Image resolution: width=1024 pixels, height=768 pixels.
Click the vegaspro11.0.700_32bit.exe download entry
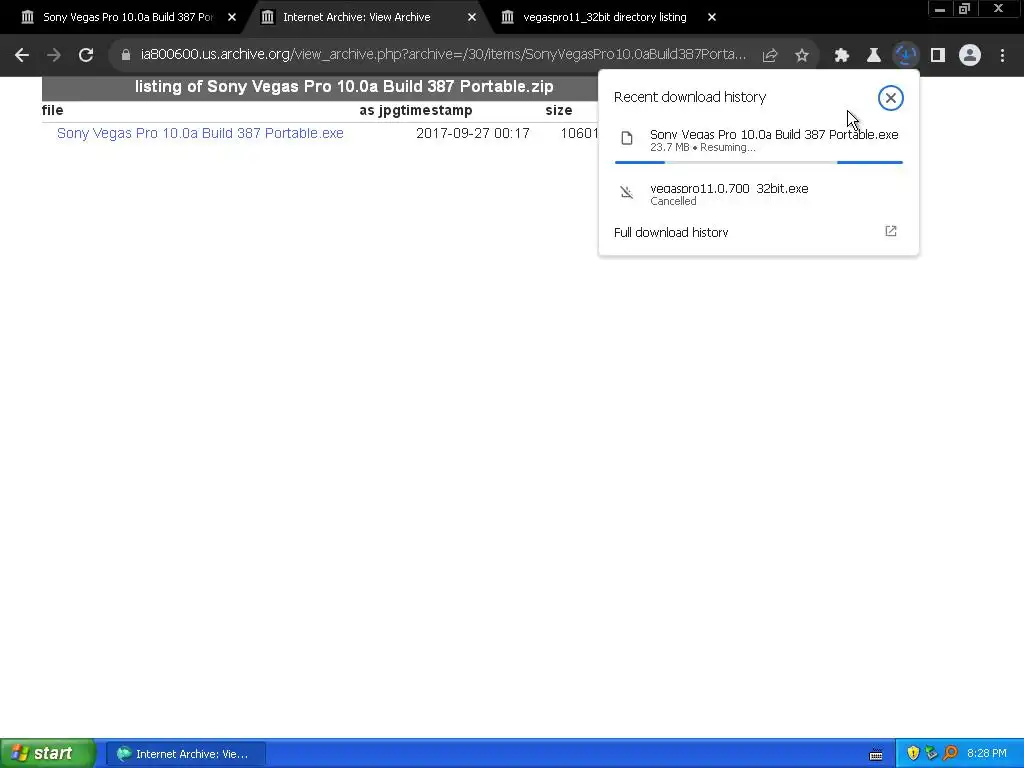729,189
